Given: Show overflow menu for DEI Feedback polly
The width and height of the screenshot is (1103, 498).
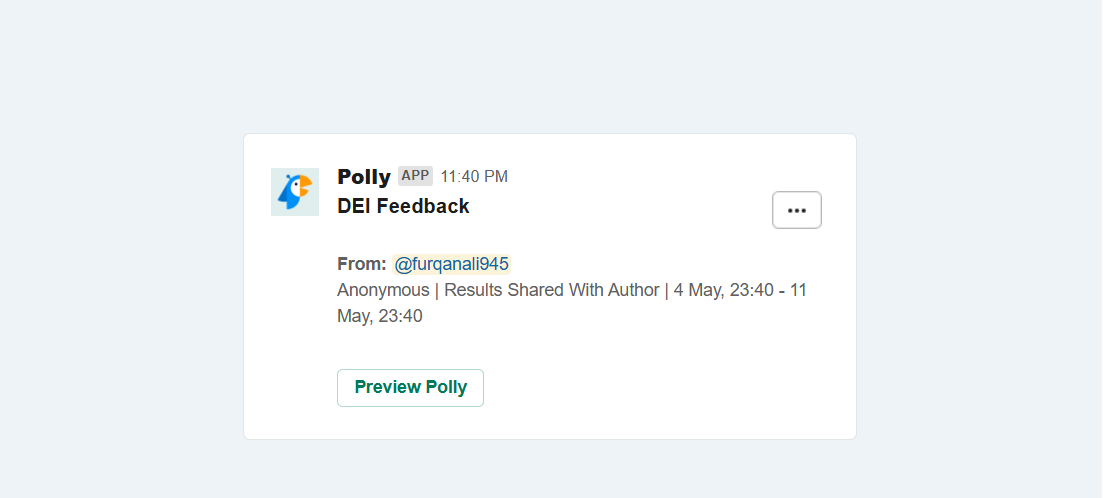Looking at the screenshot, I should pos(797,210).
